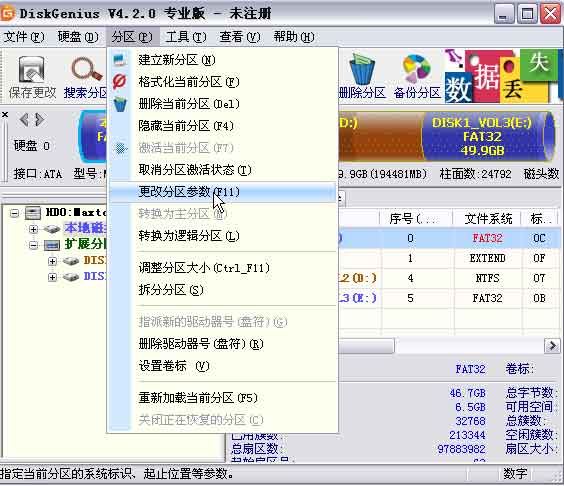Choose 设置卷标(V) from the menu

point(223,366)
